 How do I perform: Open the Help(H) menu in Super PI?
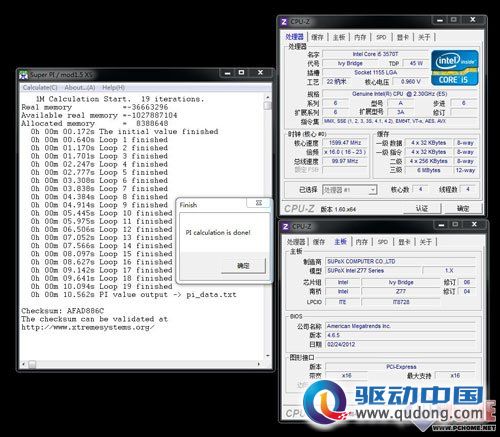point(113,88)
